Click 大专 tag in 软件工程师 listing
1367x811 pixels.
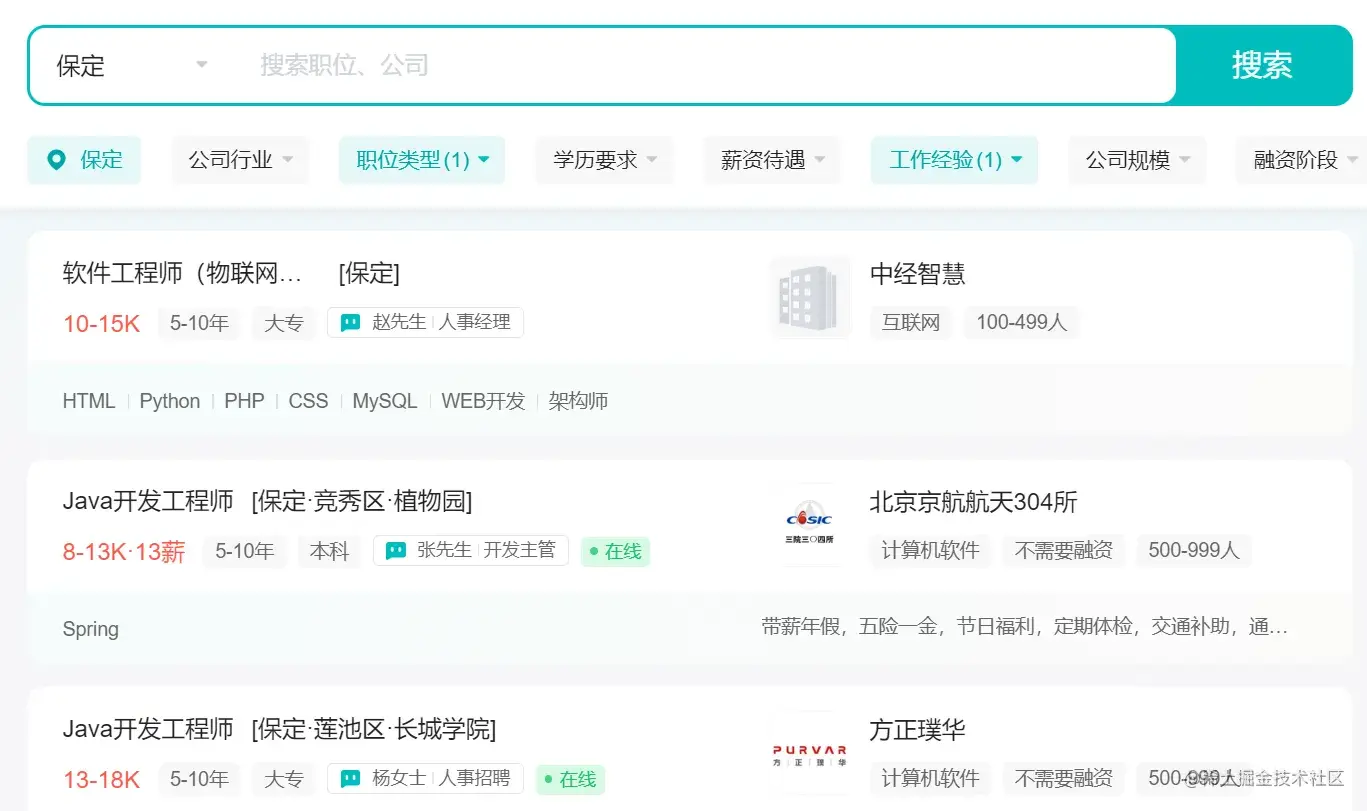[284, 323]
